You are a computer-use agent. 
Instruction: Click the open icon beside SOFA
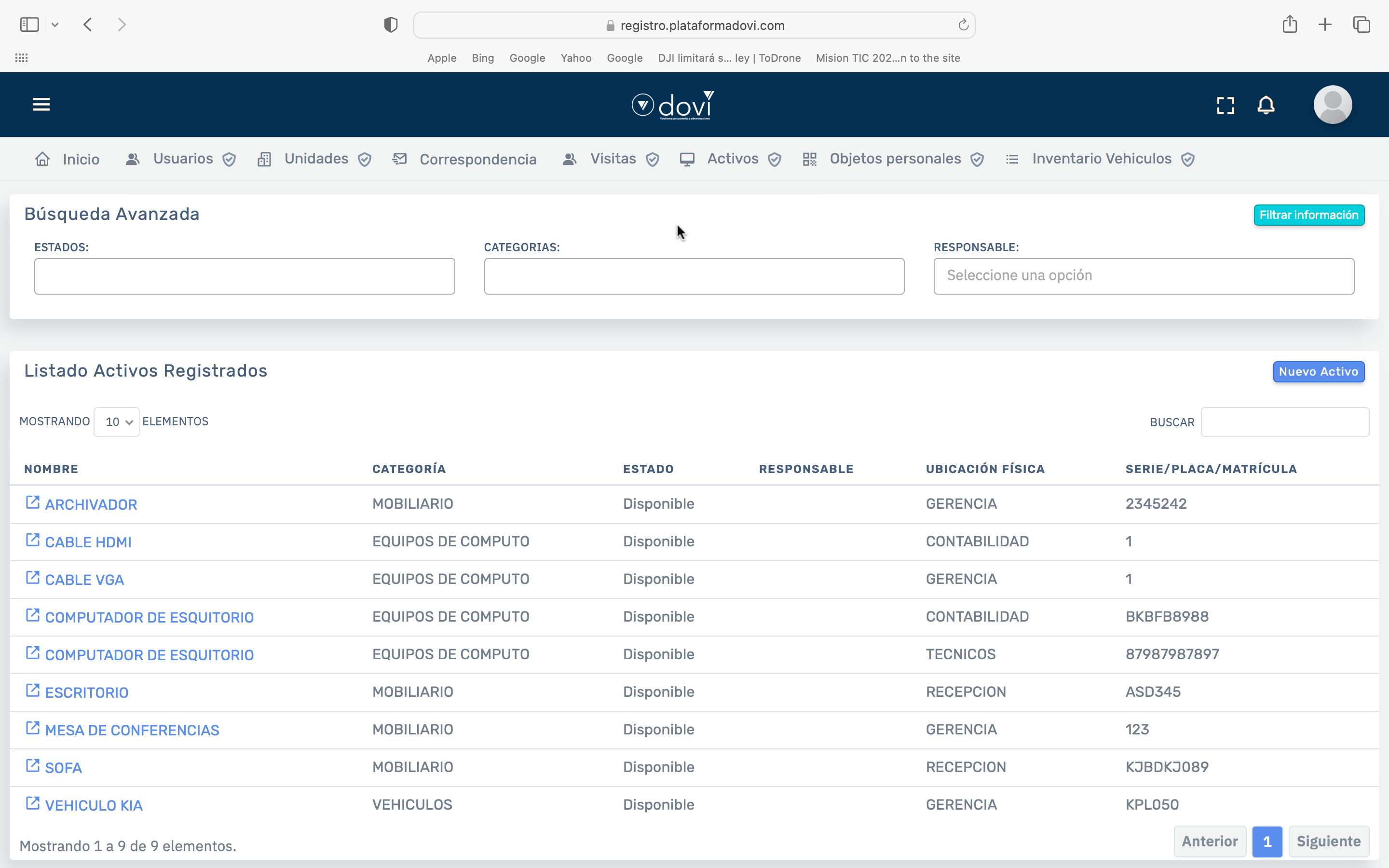pyautogui.click(x=33, y=766)
